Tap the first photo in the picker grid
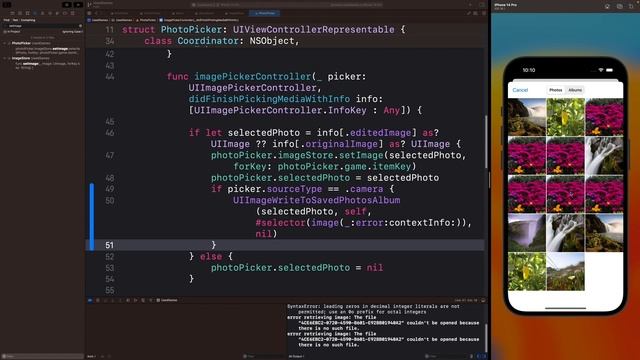640x360 pixels. 527,117
